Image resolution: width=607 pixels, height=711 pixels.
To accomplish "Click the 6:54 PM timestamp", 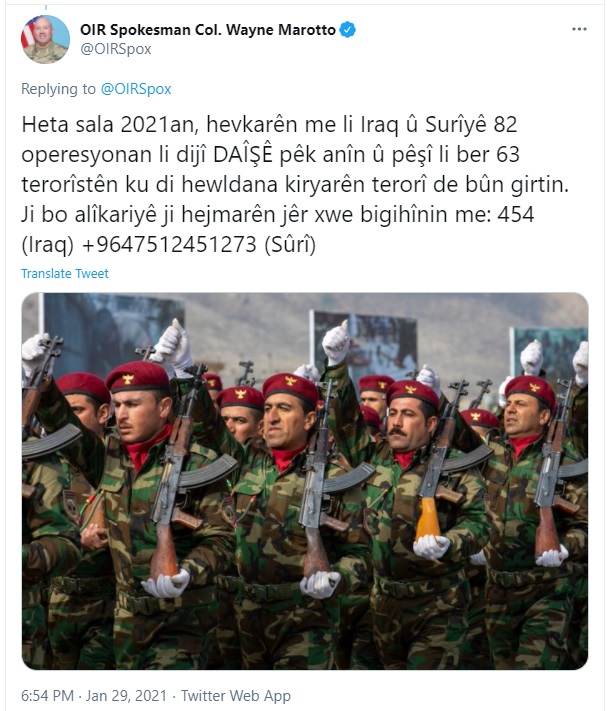I will coord(47,695).
